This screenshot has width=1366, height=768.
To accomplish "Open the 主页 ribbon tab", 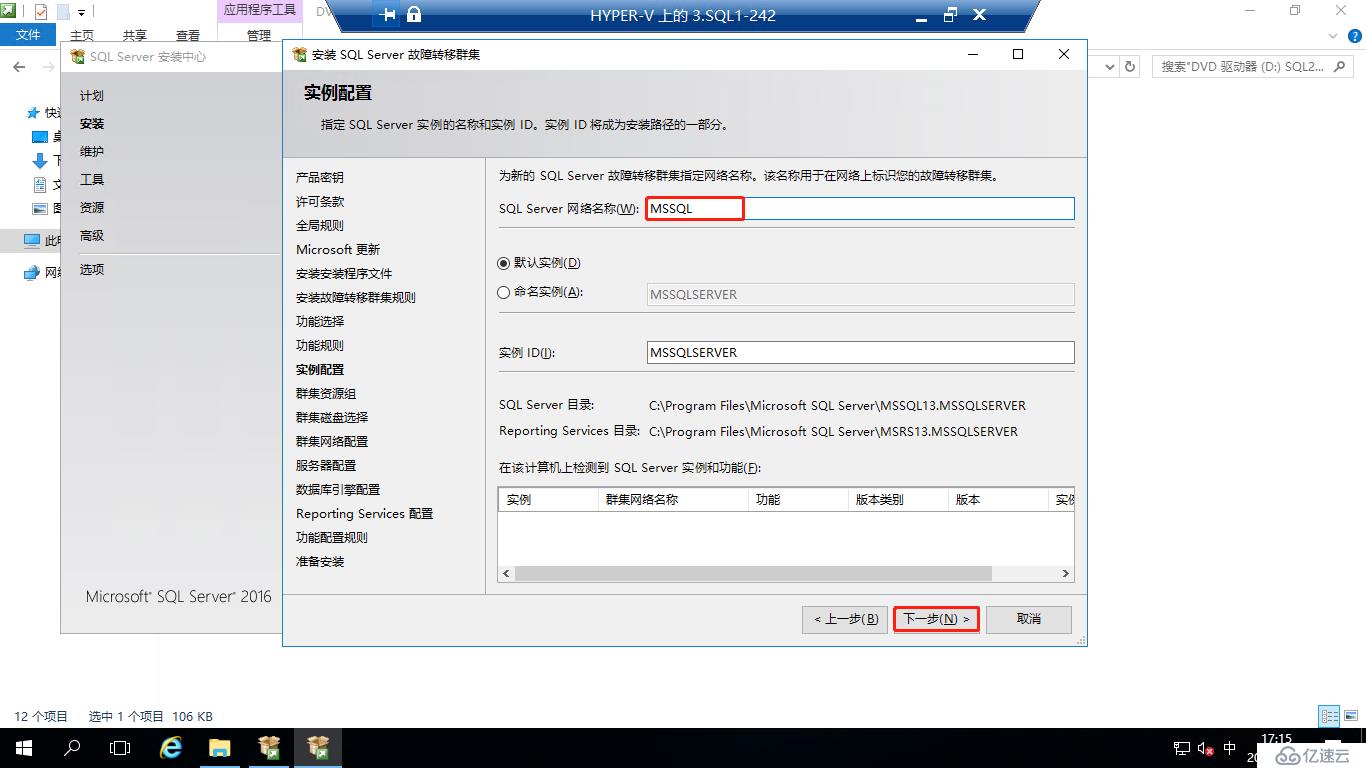I will 82,35.
